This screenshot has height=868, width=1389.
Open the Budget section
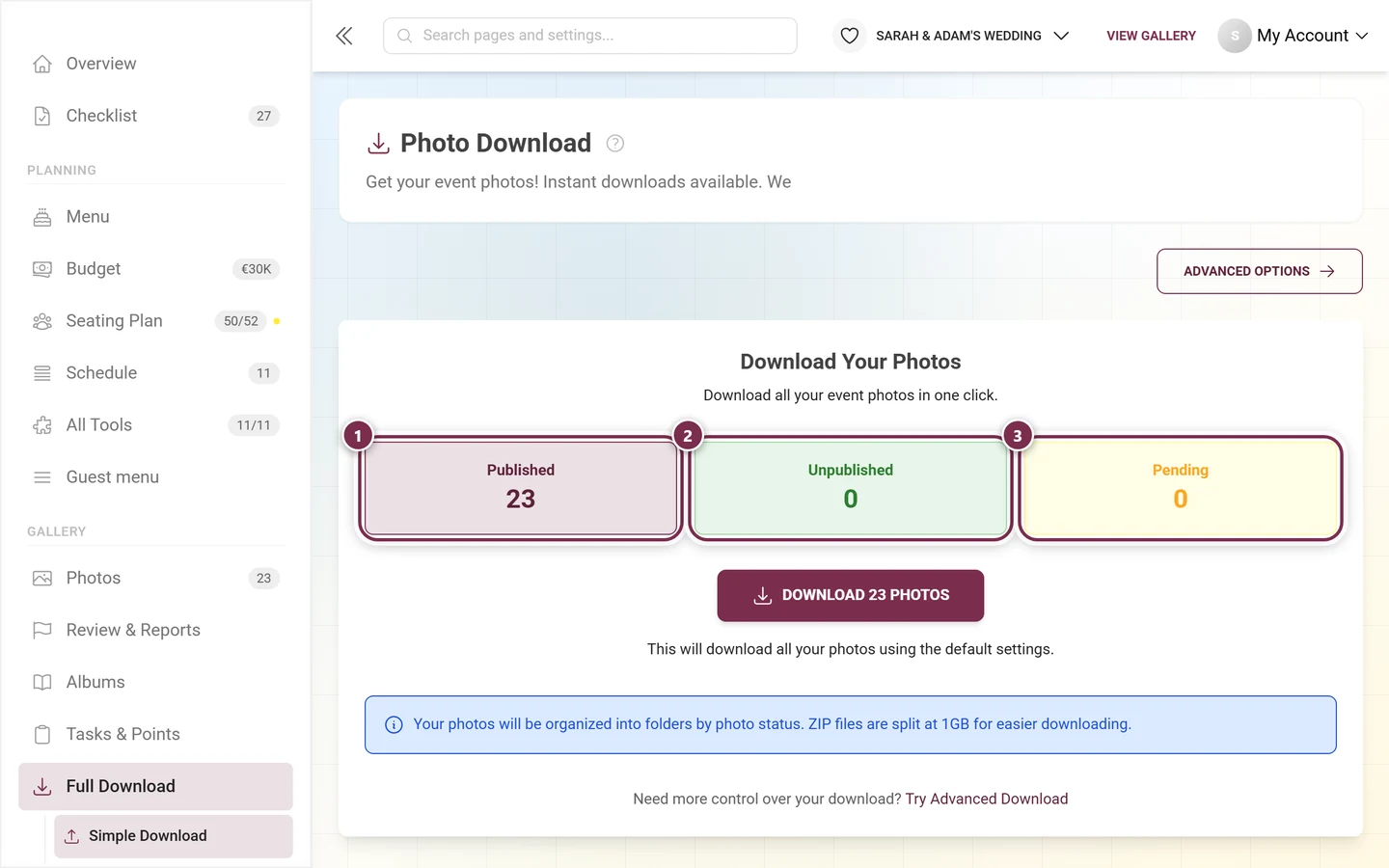(x=155, y=269)
